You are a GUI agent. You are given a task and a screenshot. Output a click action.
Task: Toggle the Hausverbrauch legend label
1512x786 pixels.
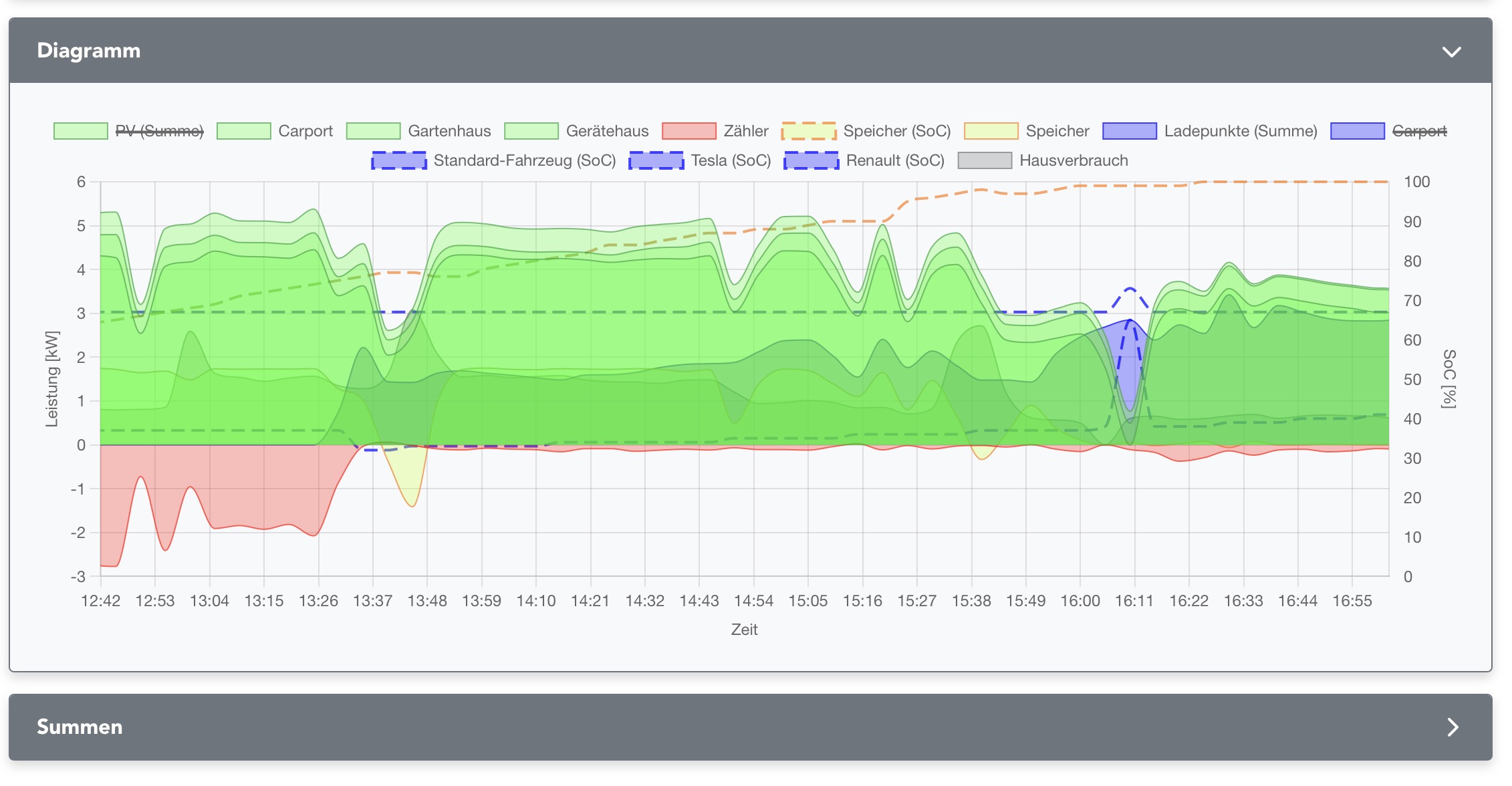click(x=1074, y=160)
